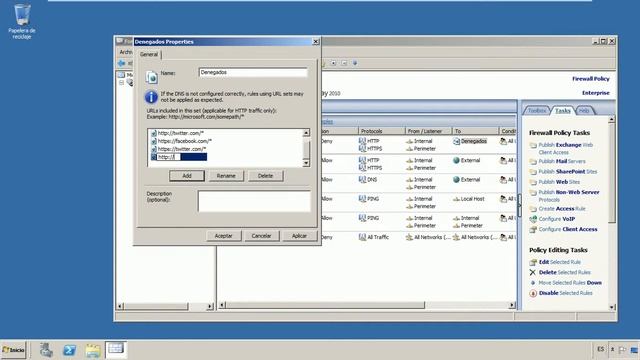The image size is (640, 360).
Task: Click the Local Host destination cell
Action: pos(469,199)
